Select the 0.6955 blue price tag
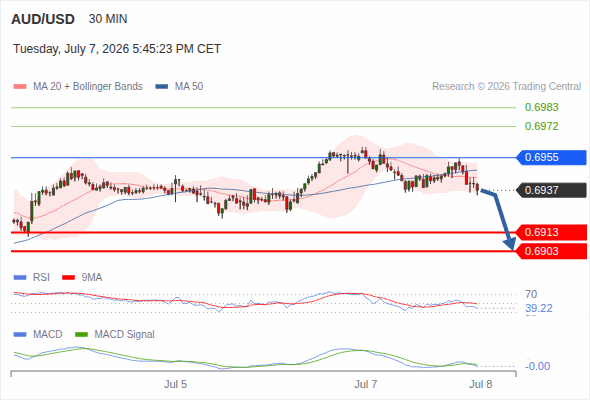The width and height of the screenshot is (590, 400). point(550,157)
